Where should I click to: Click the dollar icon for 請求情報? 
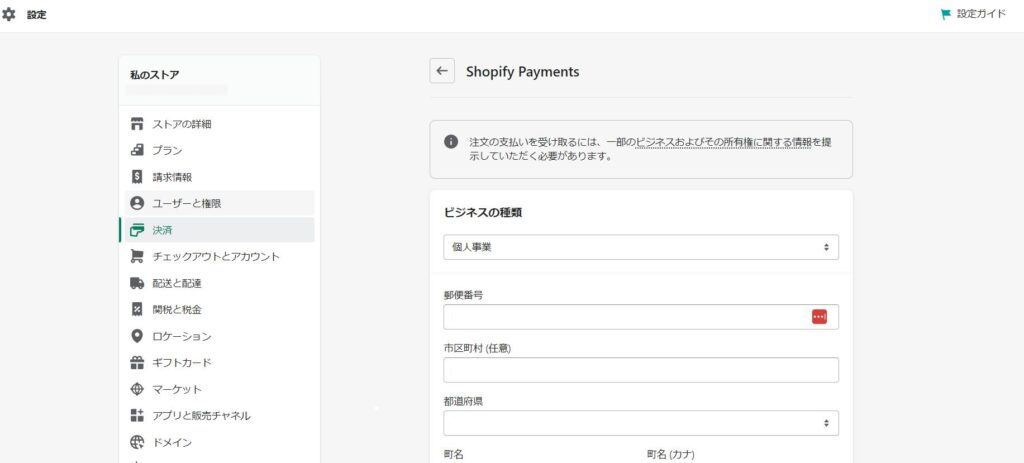point(136,177)
